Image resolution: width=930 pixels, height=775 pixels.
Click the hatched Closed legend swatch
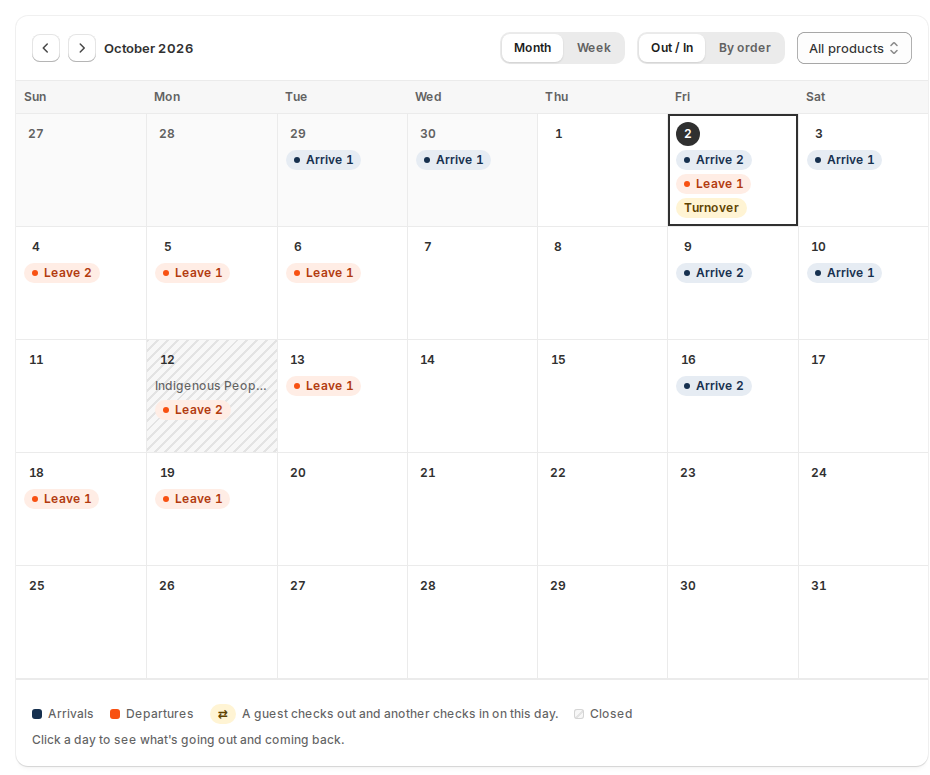579,714
